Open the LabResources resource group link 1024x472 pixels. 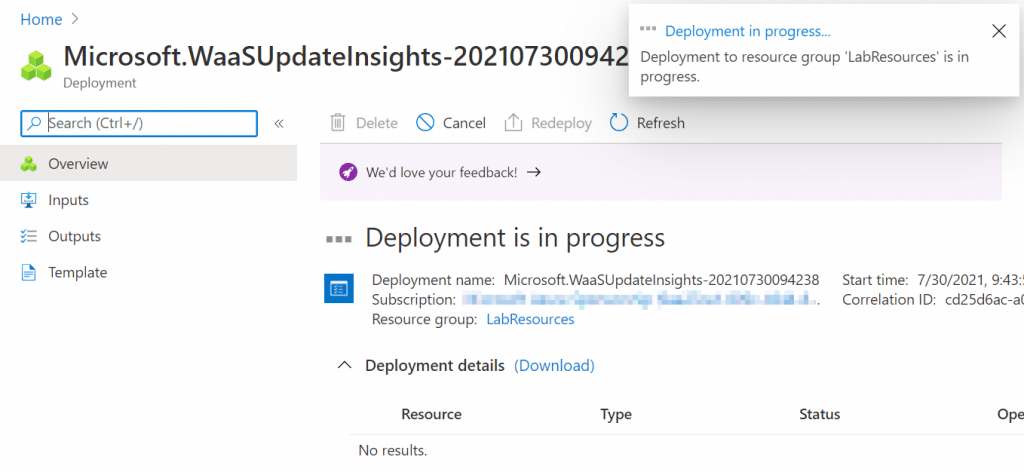(530, 319)
